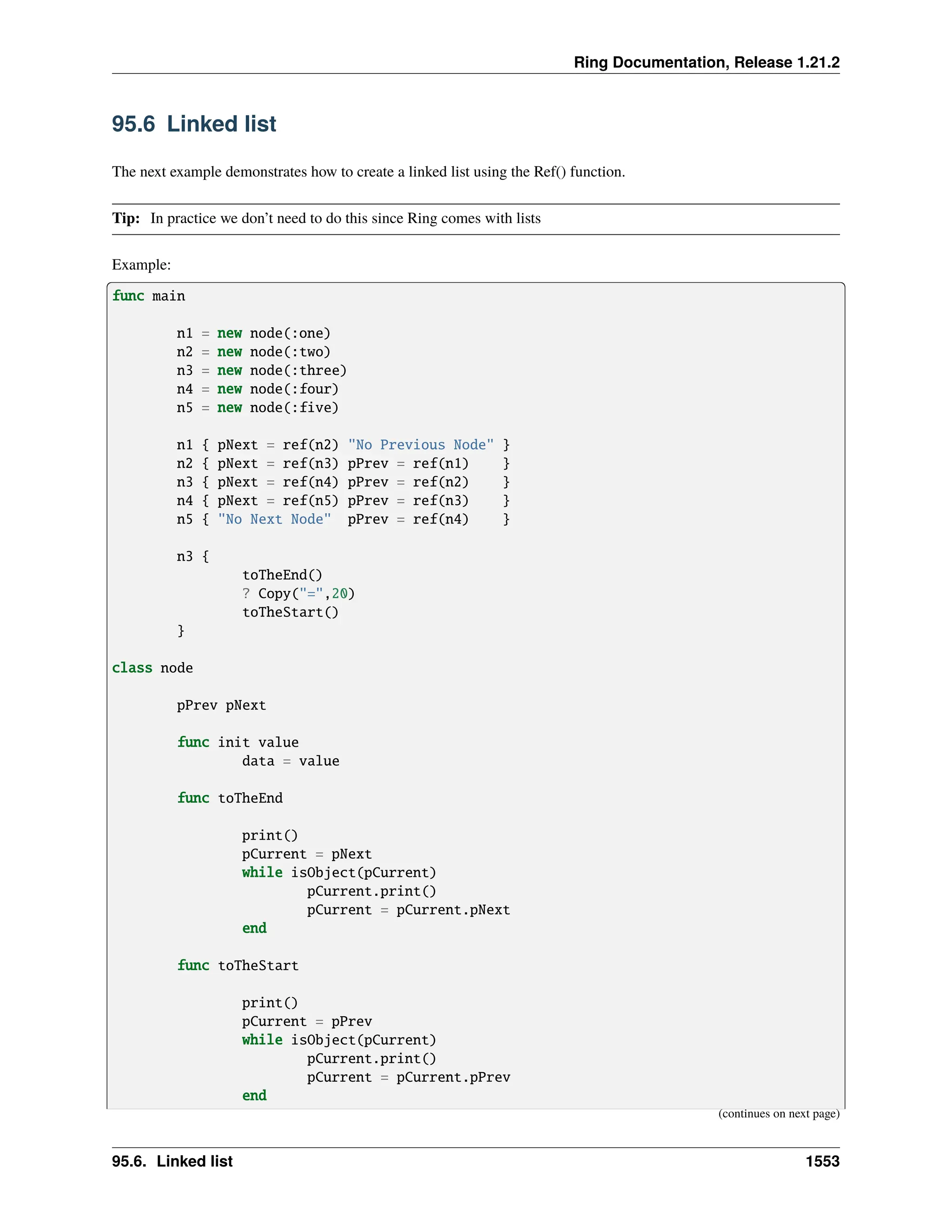Click the 'Example:' text above the code
Screen dimensions: 952x1232
[141, 265]
